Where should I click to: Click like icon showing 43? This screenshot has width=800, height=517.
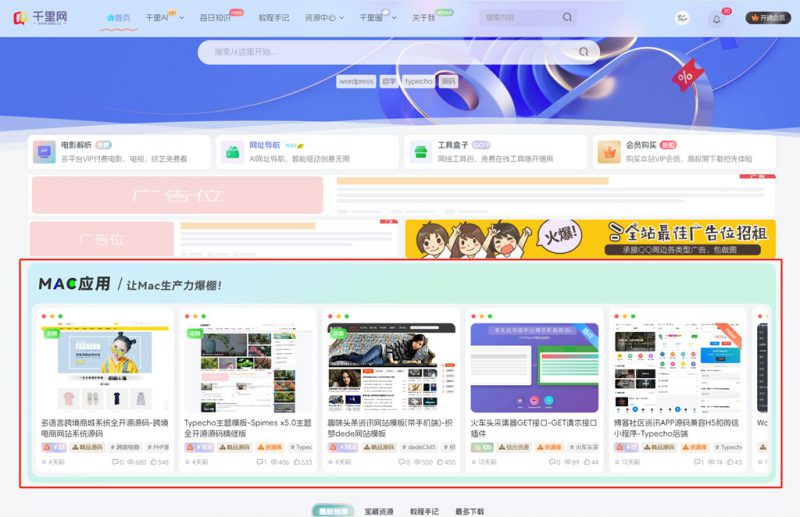click(x=730, y=462)
